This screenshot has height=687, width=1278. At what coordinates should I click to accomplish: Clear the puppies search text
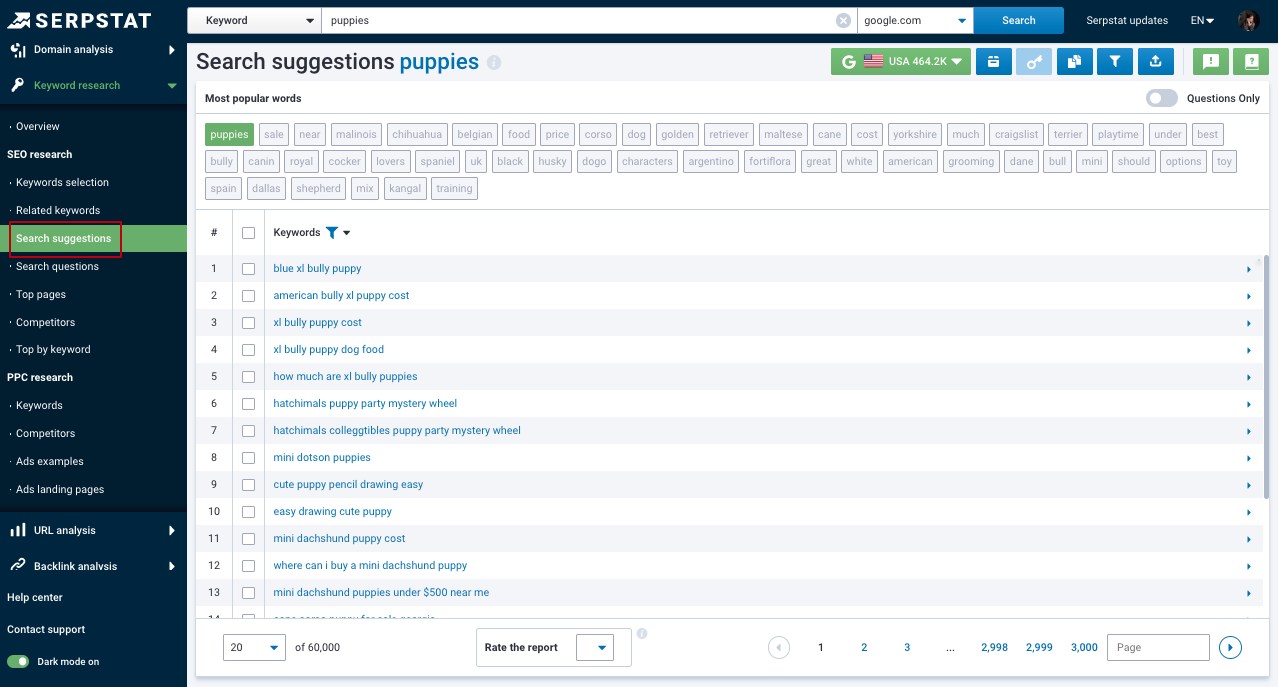(843, 20)
